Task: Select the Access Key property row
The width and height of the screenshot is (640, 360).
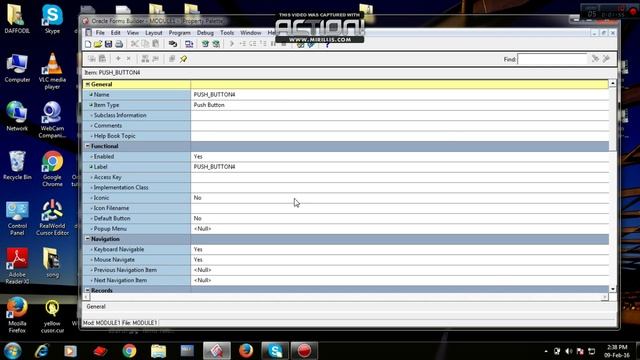Action: coord(346,177)
